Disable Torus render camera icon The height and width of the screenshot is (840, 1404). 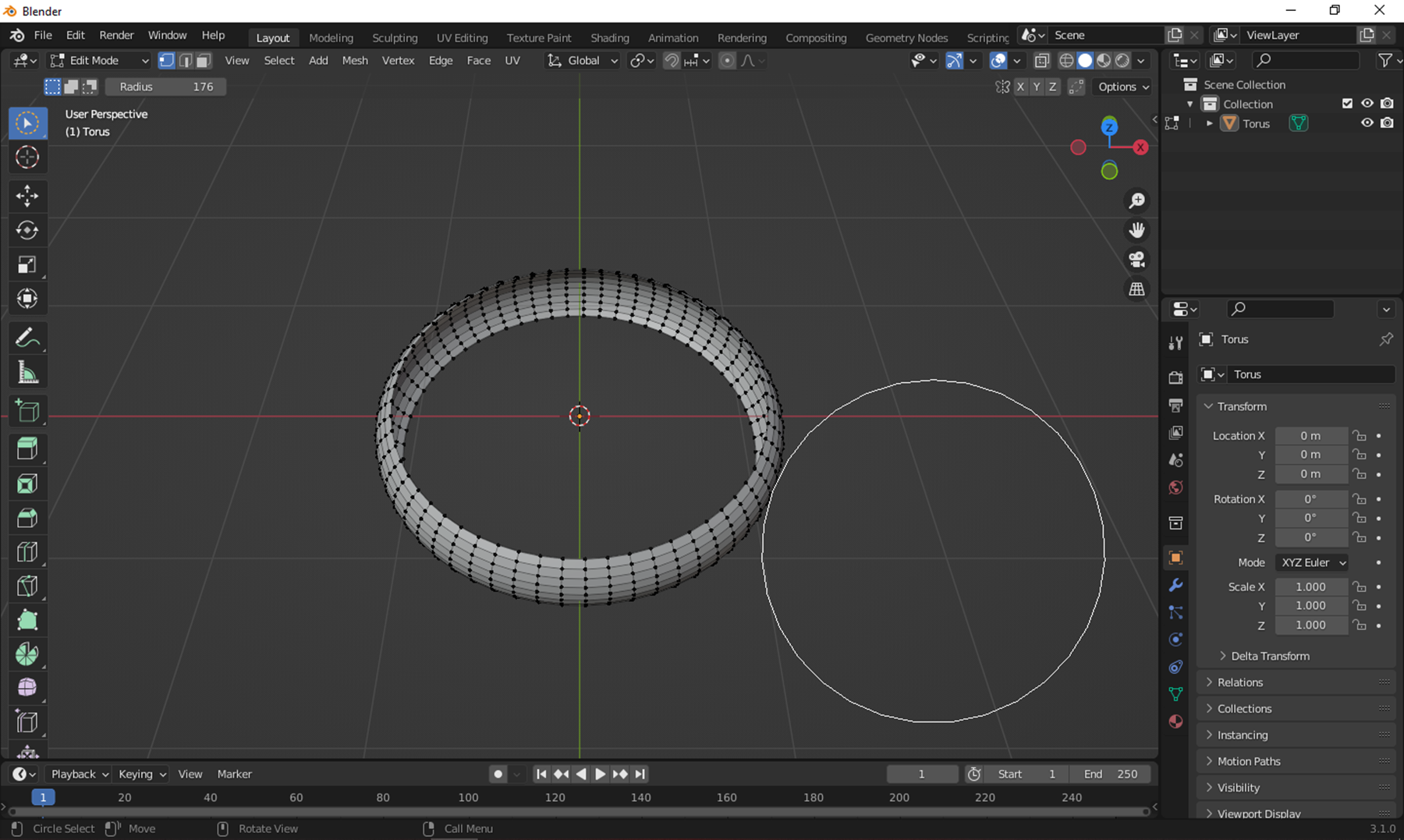coord(1387,123)
